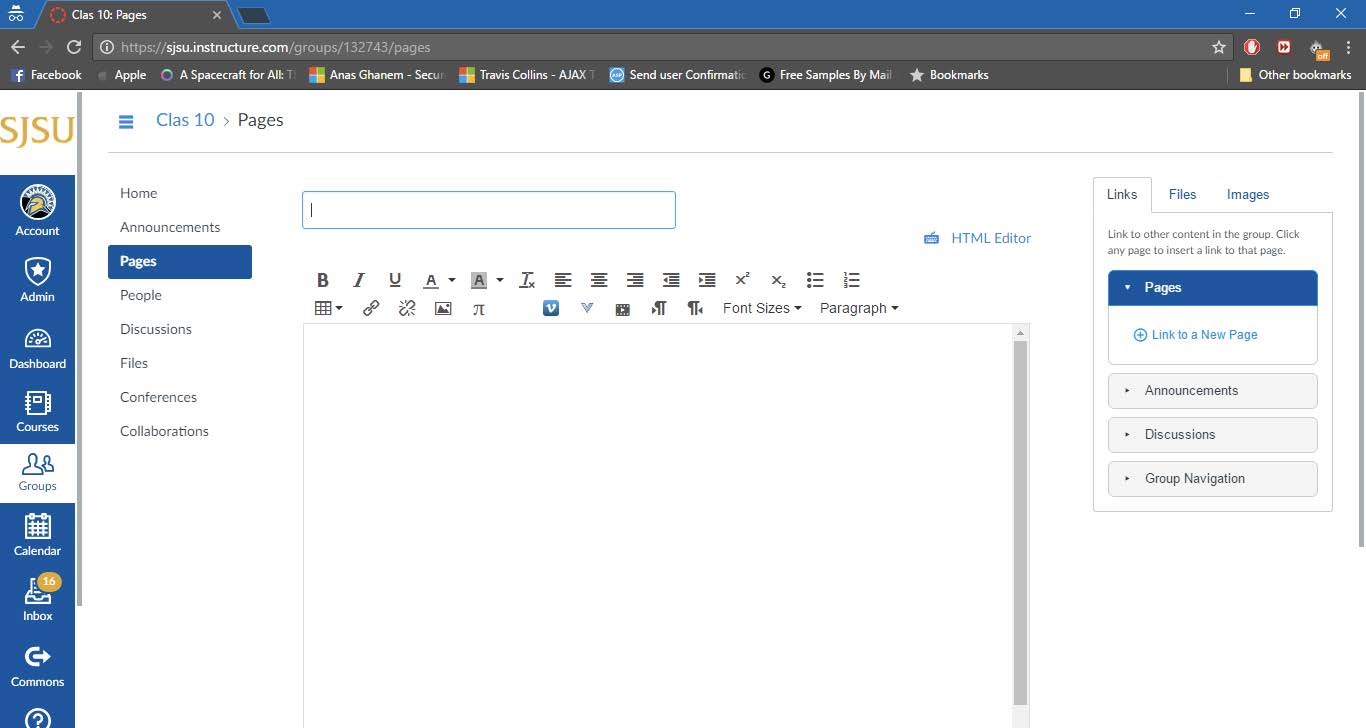Open the Paragraph format dropdown
Image resolution: width=1366 pixels, height=728 pixels.
point(858,308)
